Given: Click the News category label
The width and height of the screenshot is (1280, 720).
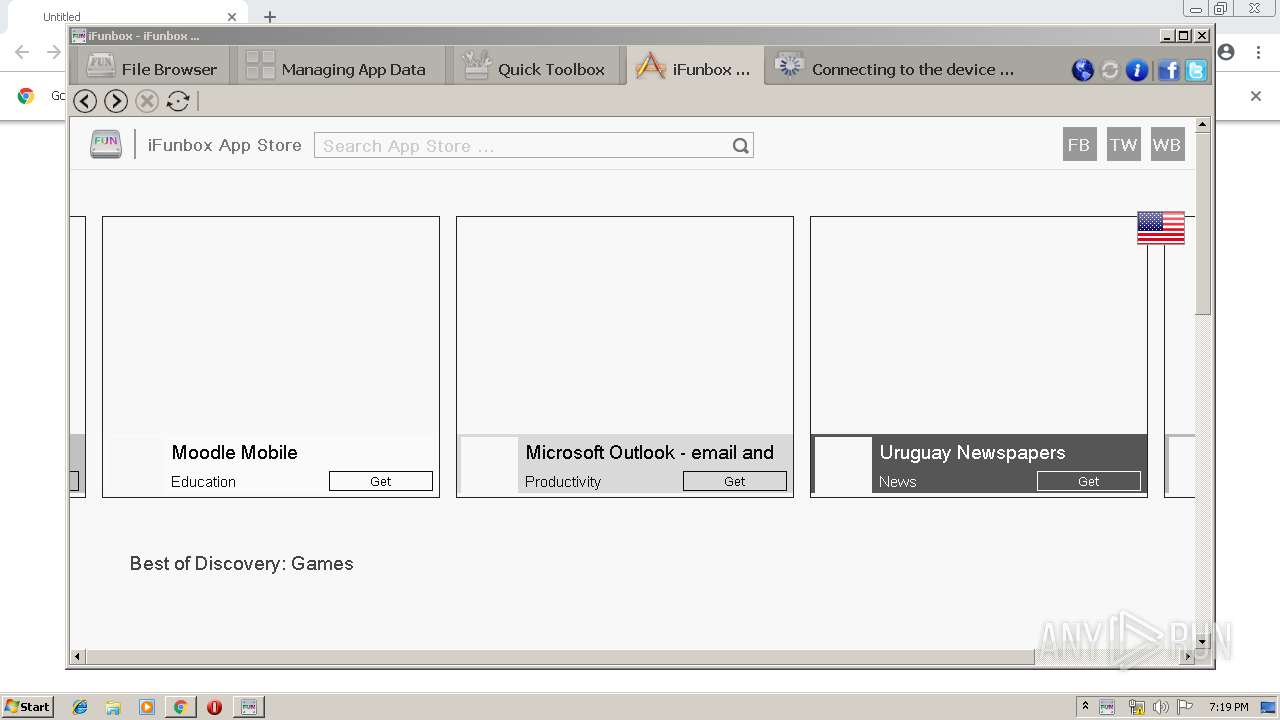Looking at the screenshot, I should (x=897, y=481).
